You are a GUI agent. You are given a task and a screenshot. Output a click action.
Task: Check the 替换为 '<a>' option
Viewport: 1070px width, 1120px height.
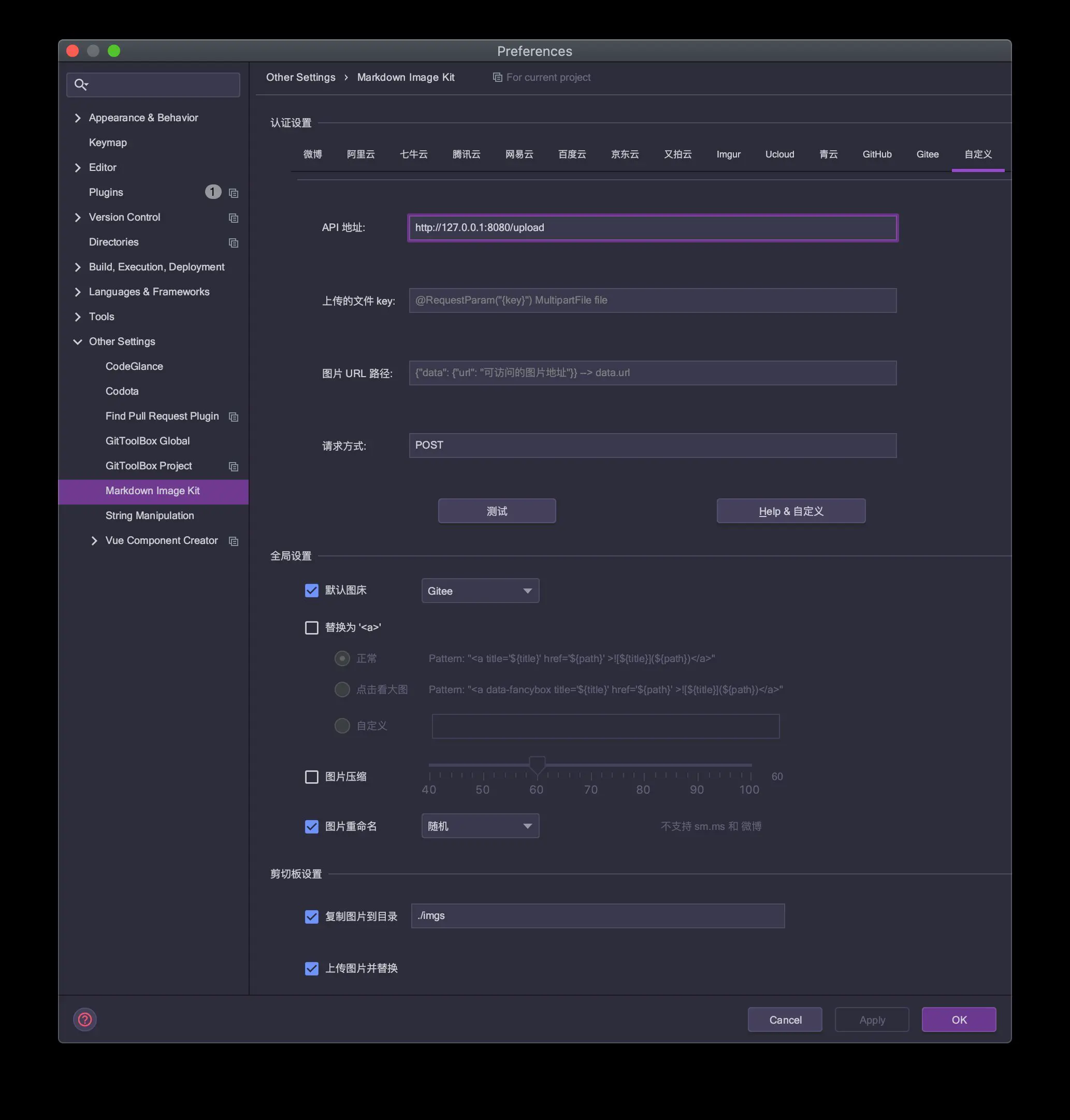click(x=311, y=628)
